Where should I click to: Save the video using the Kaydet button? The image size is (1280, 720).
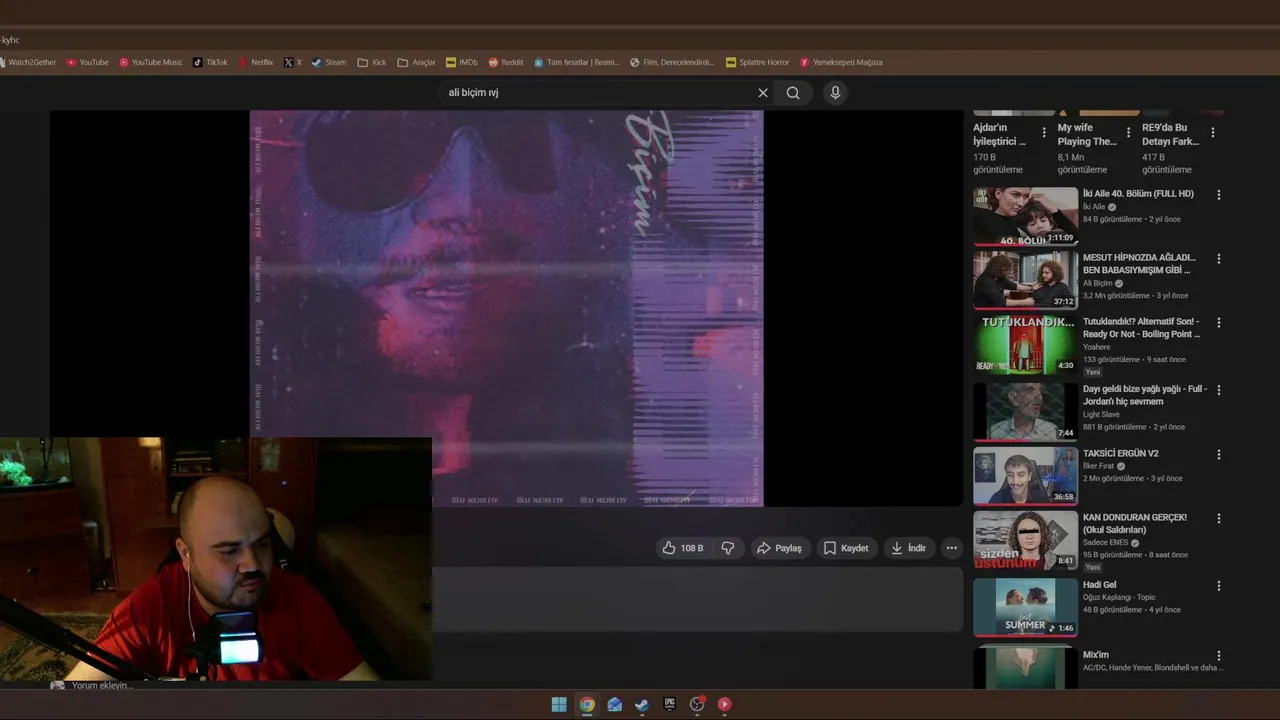846,548
